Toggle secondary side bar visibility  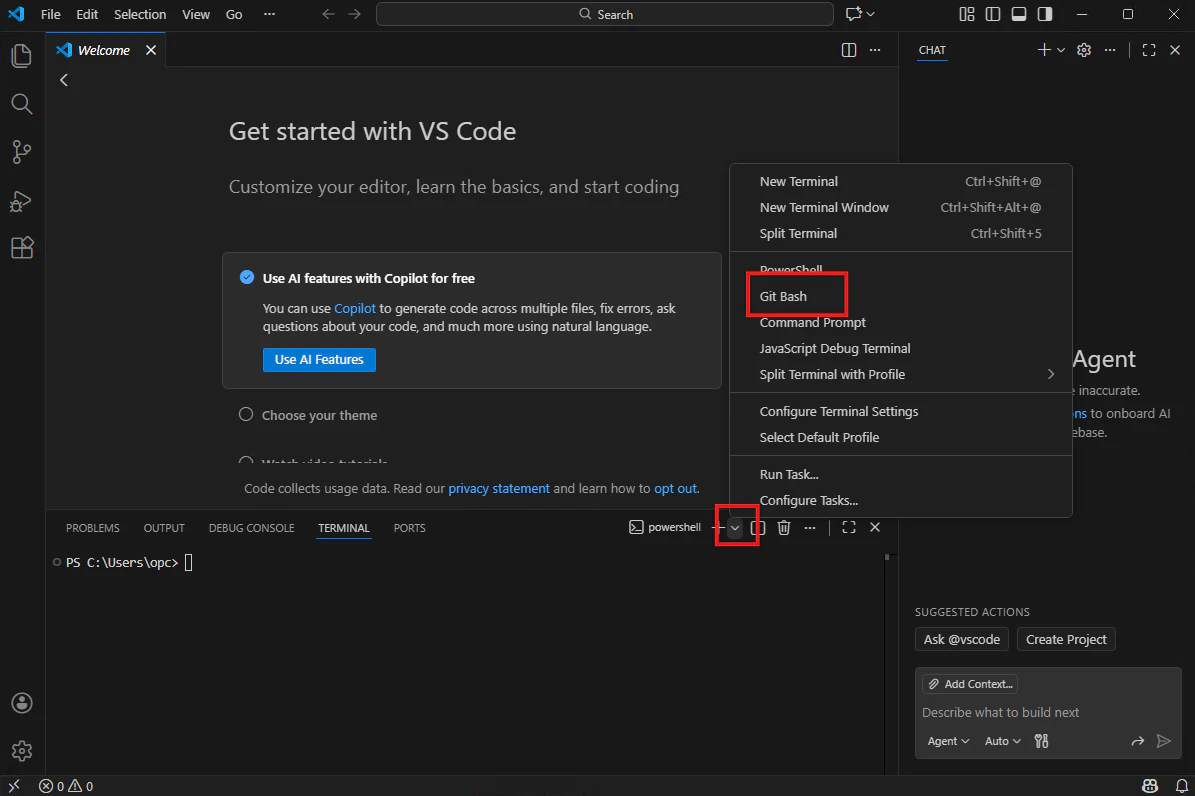(x=1045, y=14)
